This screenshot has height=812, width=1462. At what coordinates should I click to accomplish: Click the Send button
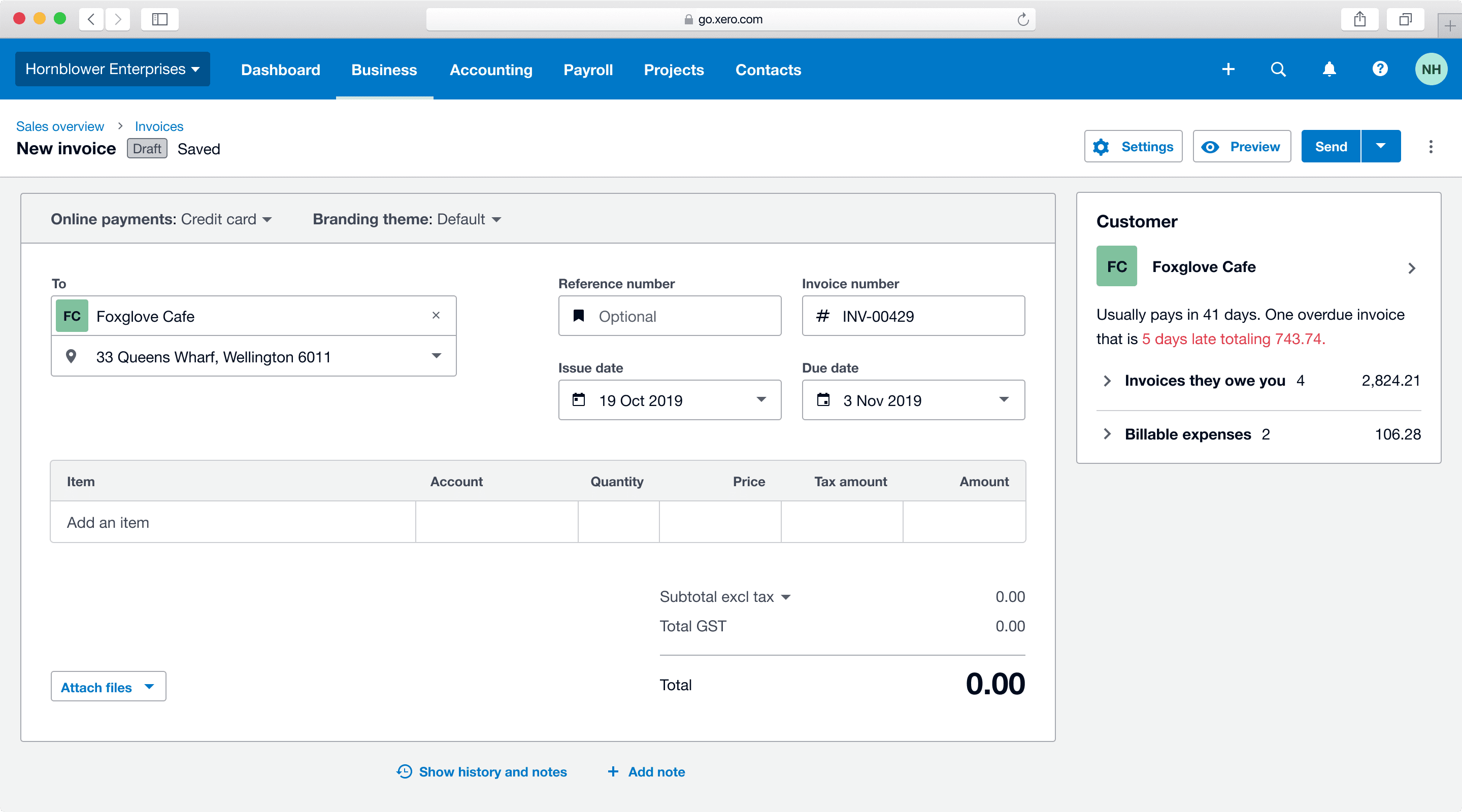point(1331,146)
